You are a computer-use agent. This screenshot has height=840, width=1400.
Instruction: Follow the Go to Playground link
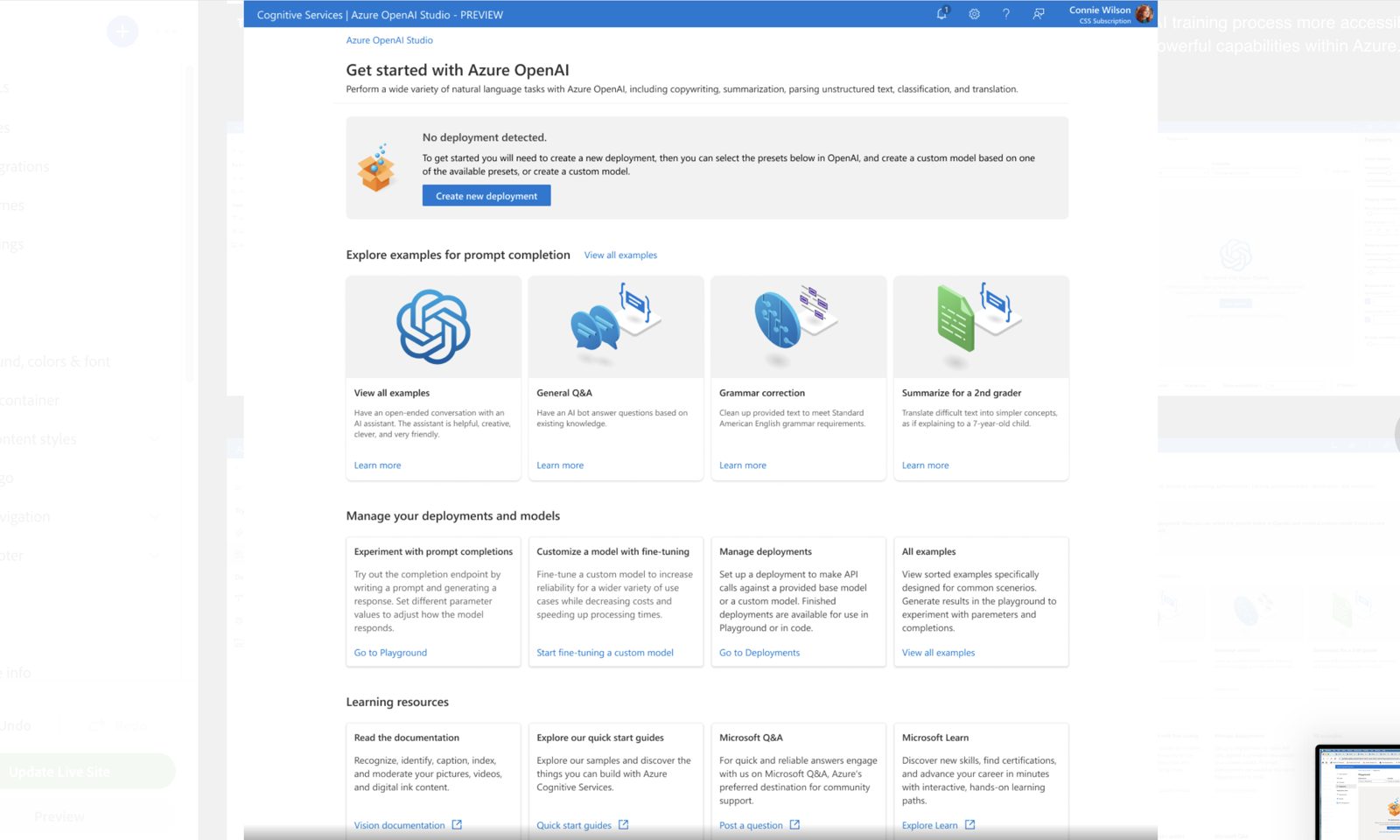coord(390,653)
